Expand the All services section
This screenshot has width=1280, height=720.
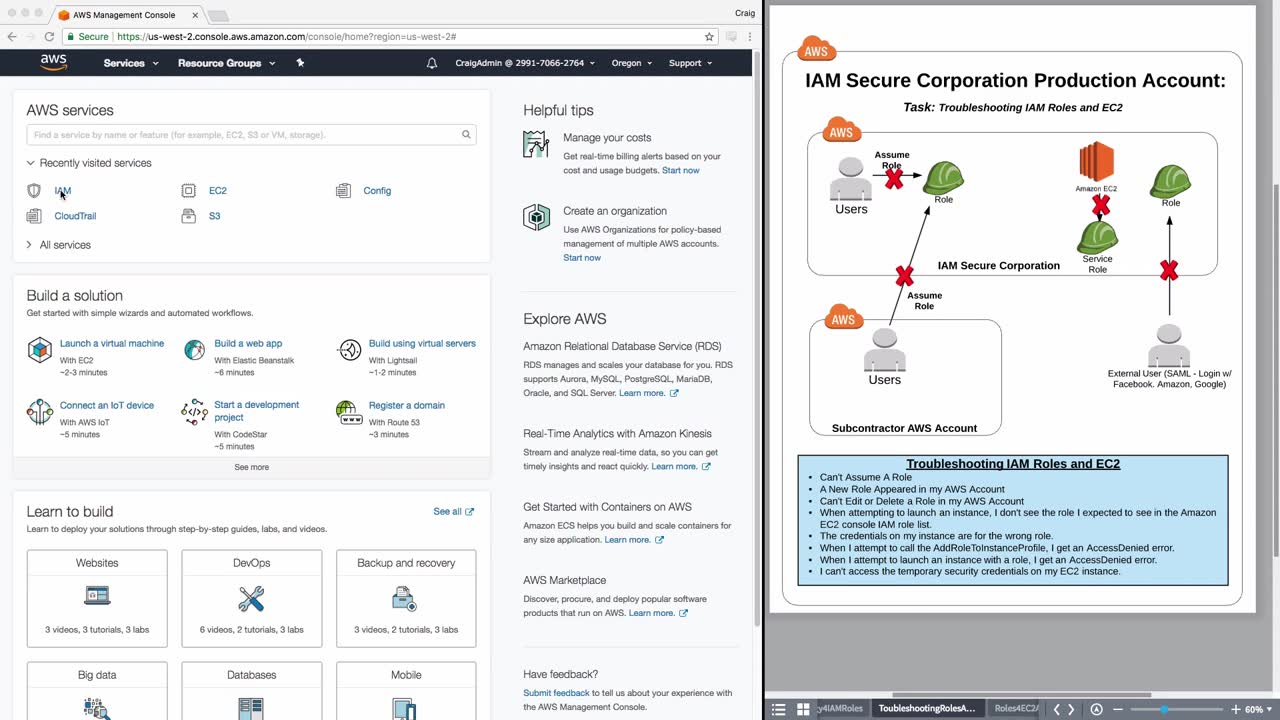tap(59, 245)
